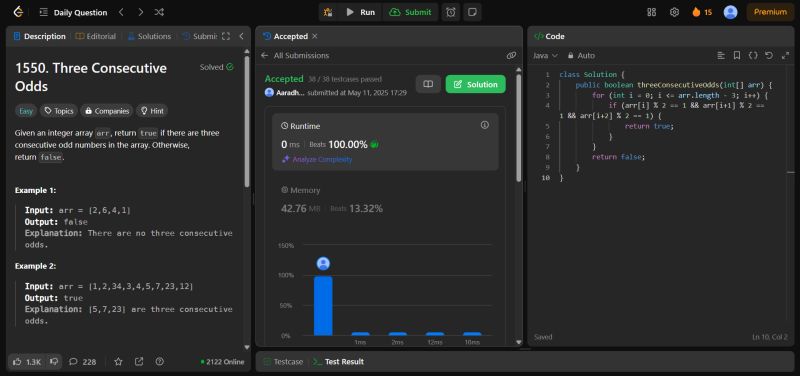
Task: Click the LeetCode logo icon
Action: pyautogui.click(x=18, y=12)
